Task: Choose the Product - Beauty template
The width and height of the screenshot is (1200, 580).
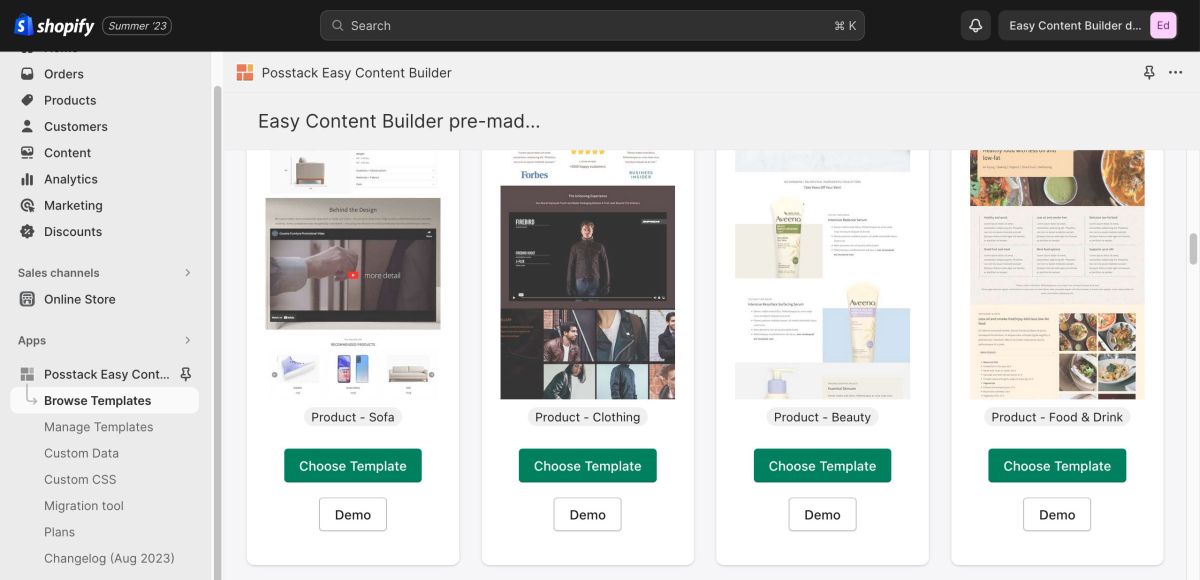Action: click(822, 465)
